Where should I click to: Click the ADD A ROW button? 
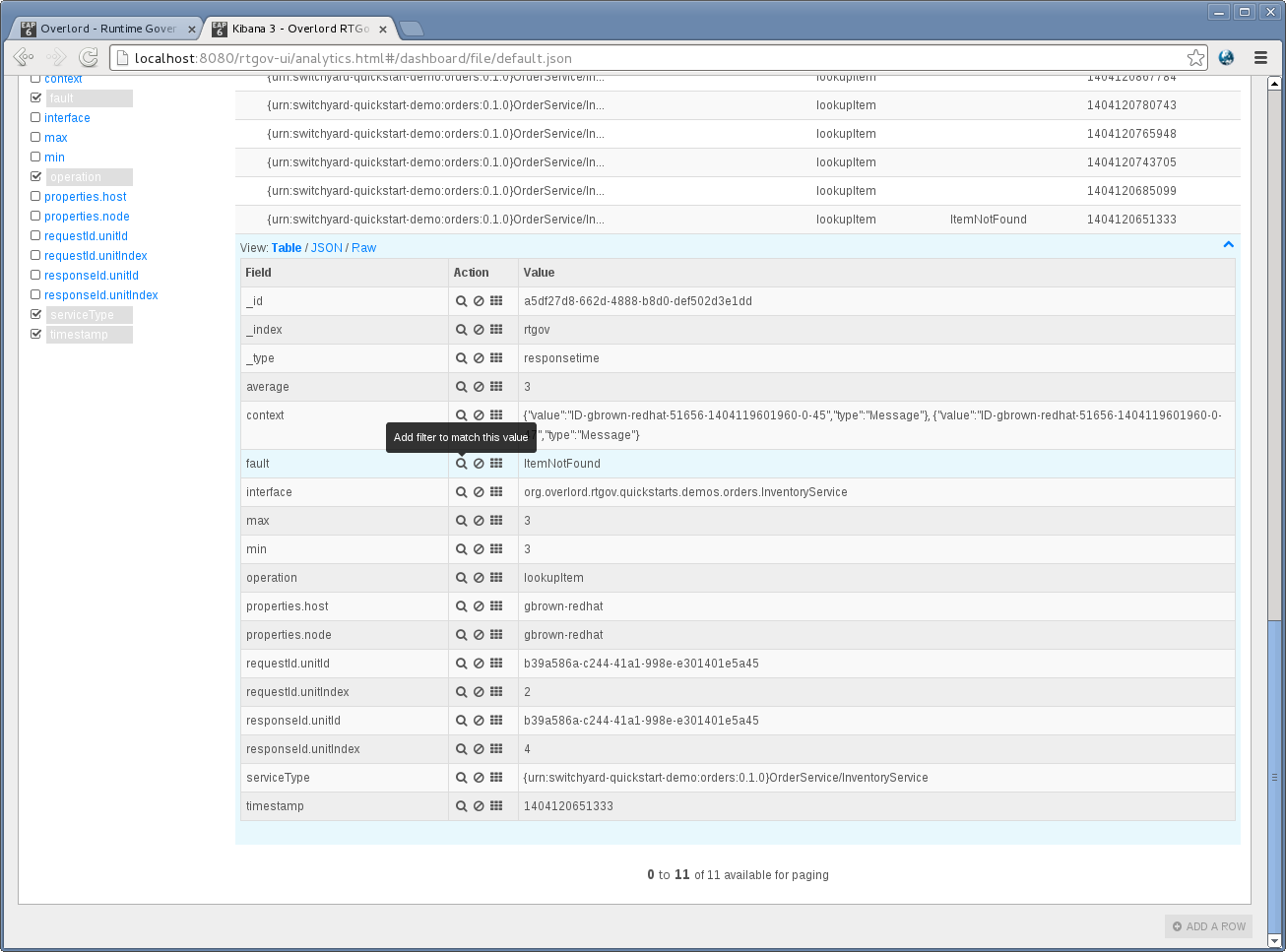(x=1208, y=925)
